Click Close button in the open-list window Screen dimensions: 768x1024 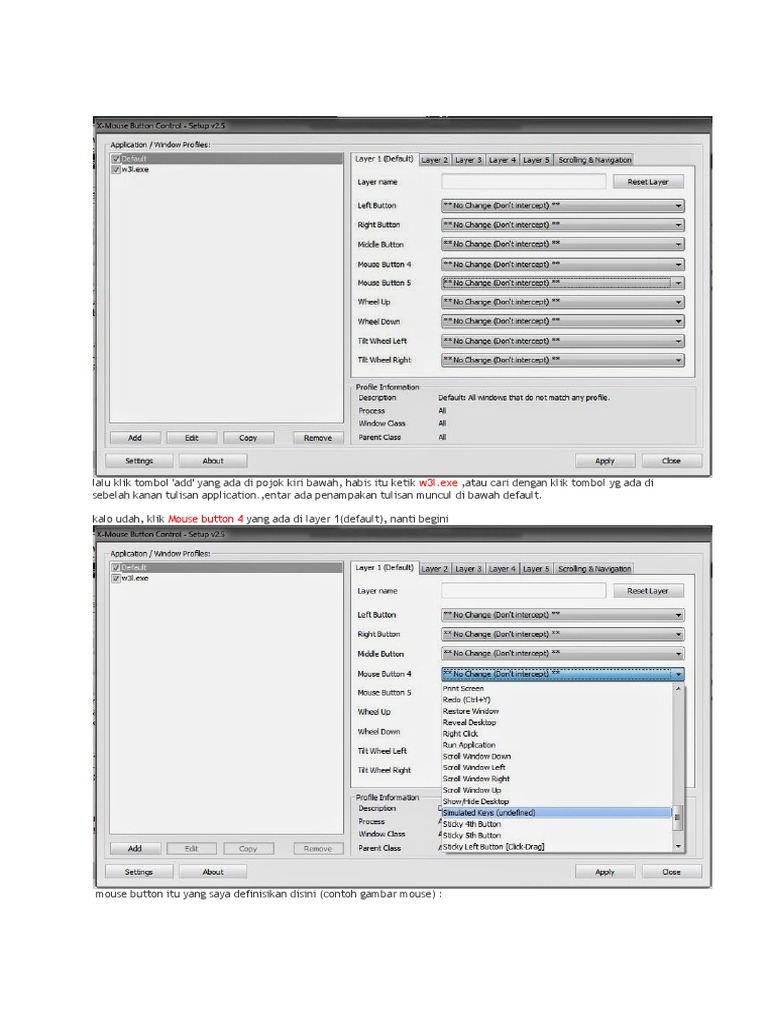(671, 871)
